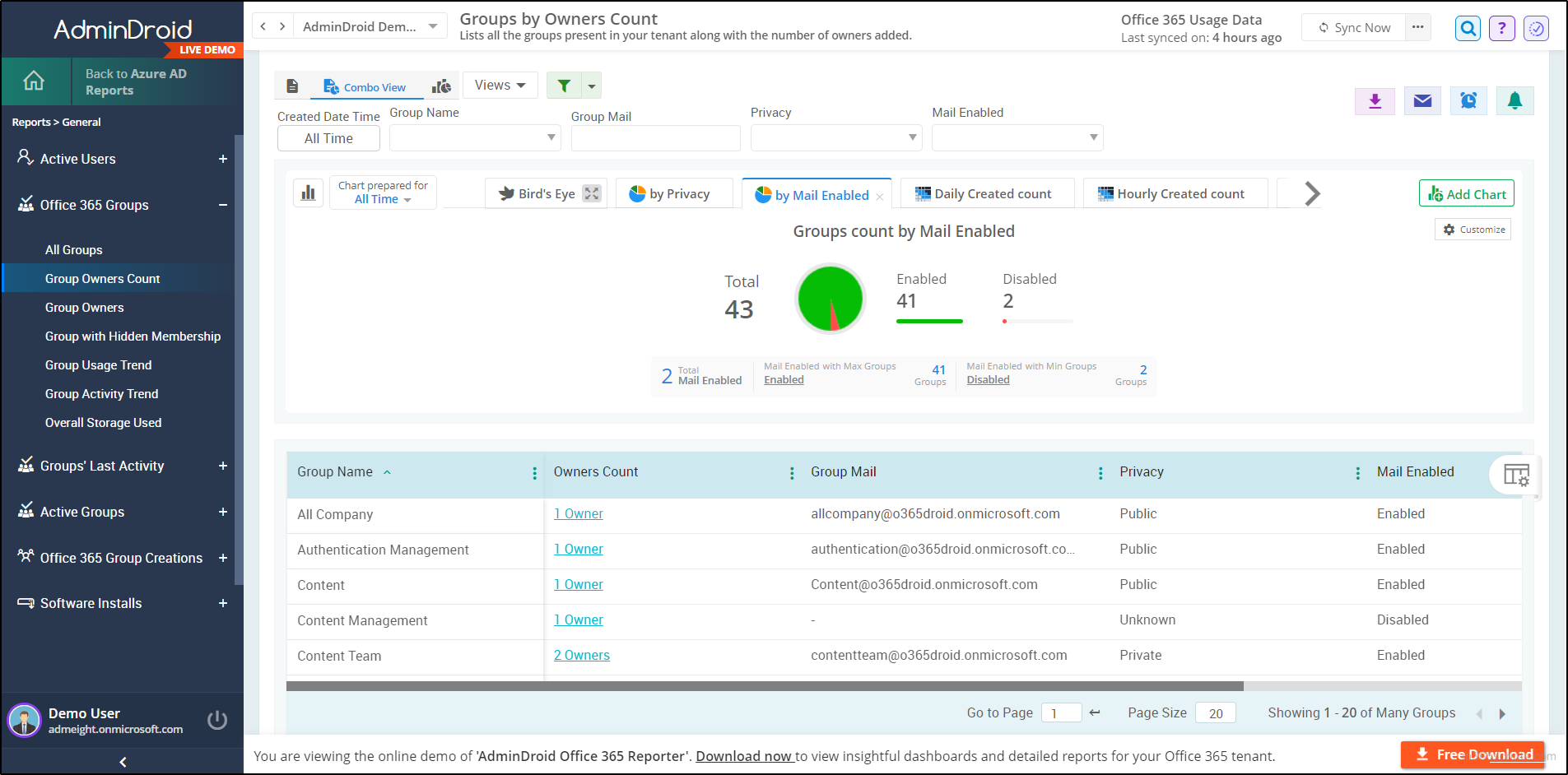Open Overall Storage Used report
Screen dimensions: 1568x775
[x=104, y=423]
